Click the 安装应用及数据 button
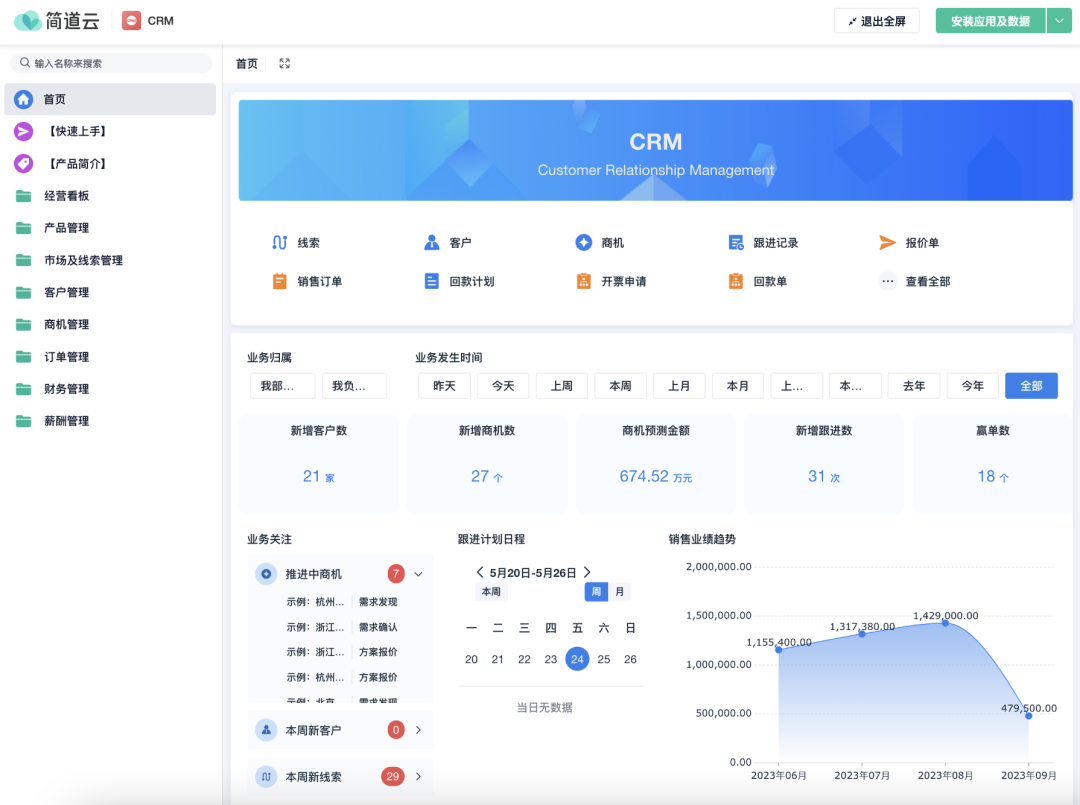1080x805 pixels. tap(990, 21)
